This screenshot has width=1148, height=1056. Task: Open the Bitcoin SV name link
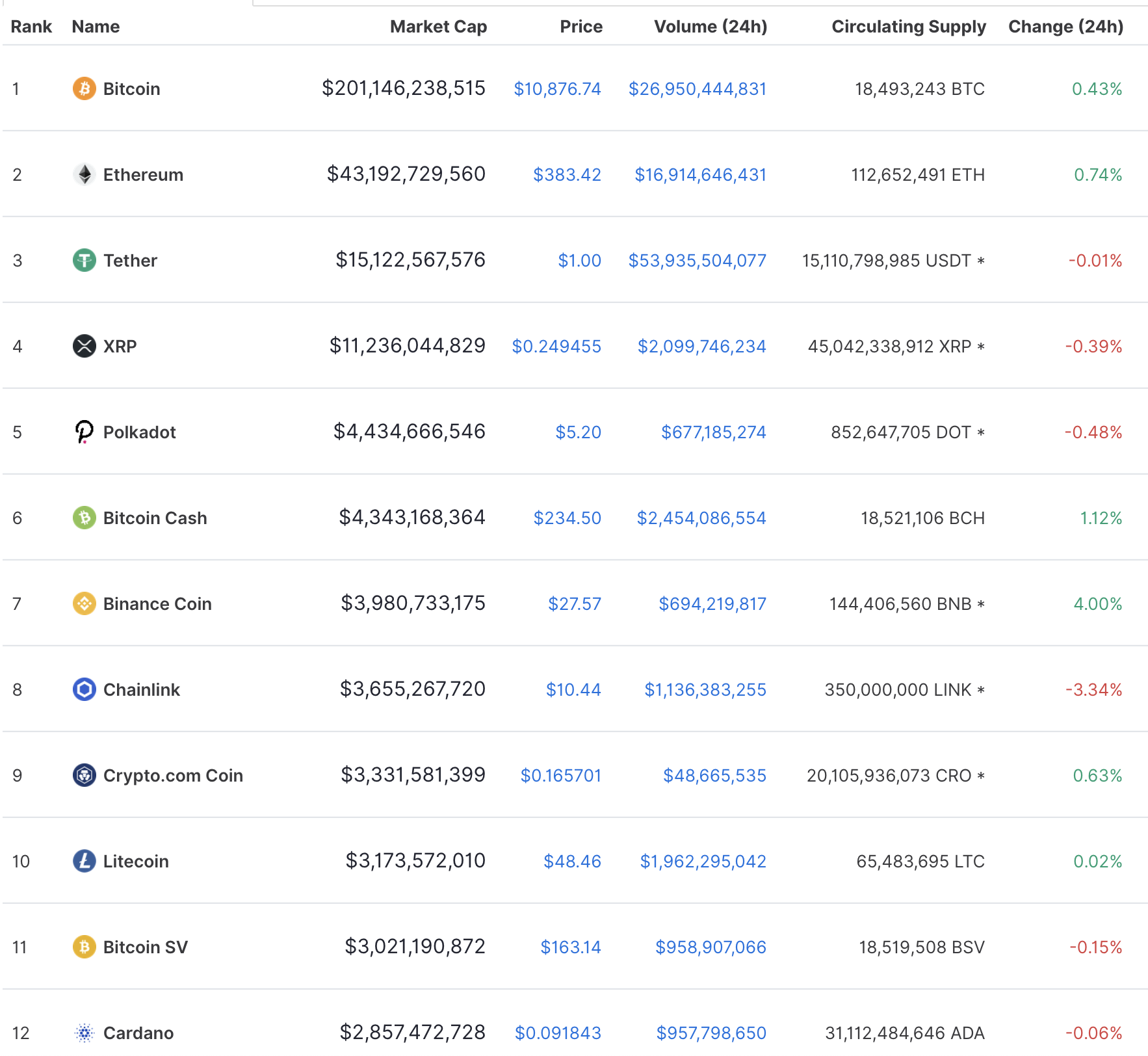[145, 947]
